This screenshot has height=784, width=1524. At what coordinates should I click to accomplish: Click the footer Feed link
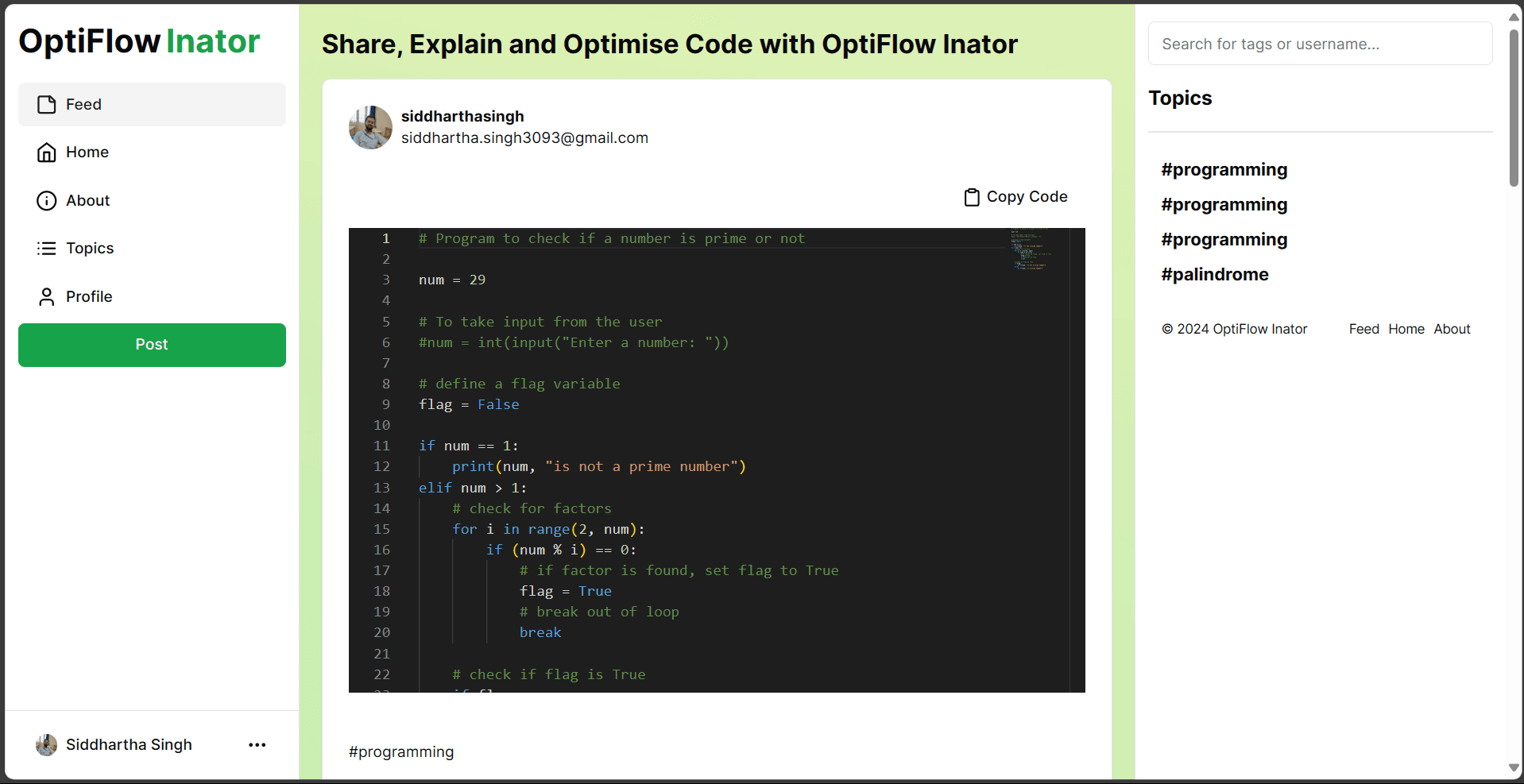tap(1363, 329)
